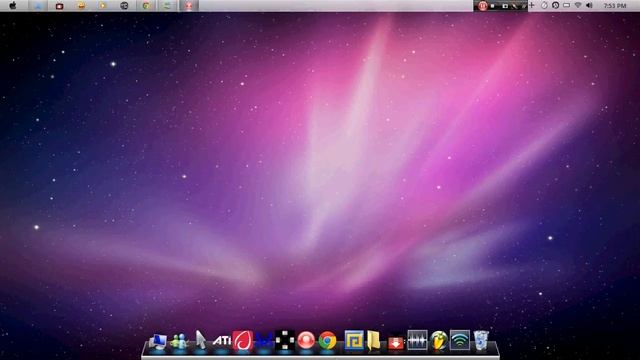This screenshot has height=360, width=640.
Task: Launch the red record button app
Action: tap(306, 340)
